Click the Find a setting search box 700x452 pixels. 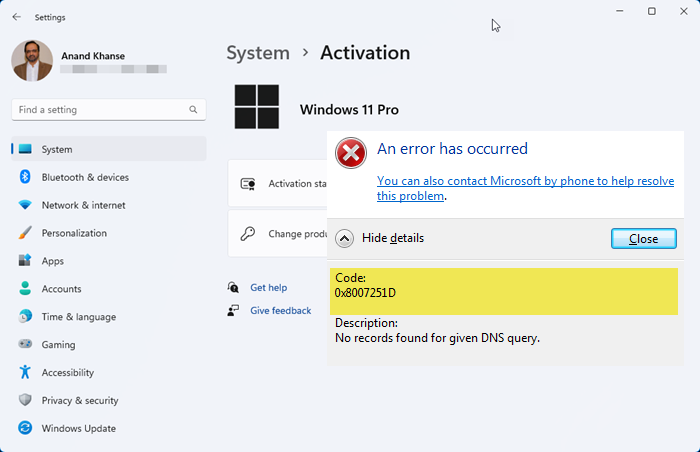[x=100, y=109]
